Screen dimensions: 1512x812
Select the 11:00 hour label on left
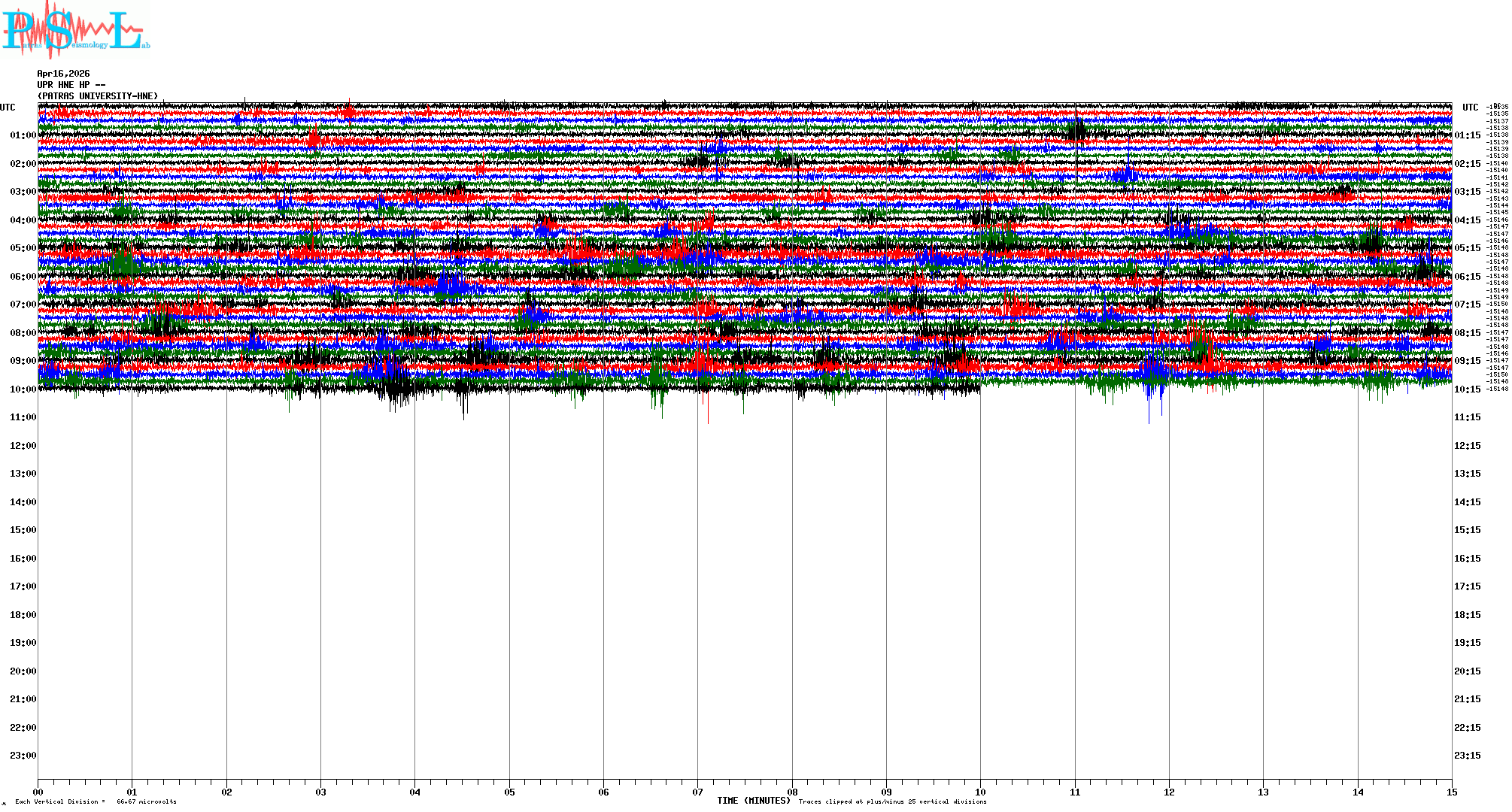point(23,417)
